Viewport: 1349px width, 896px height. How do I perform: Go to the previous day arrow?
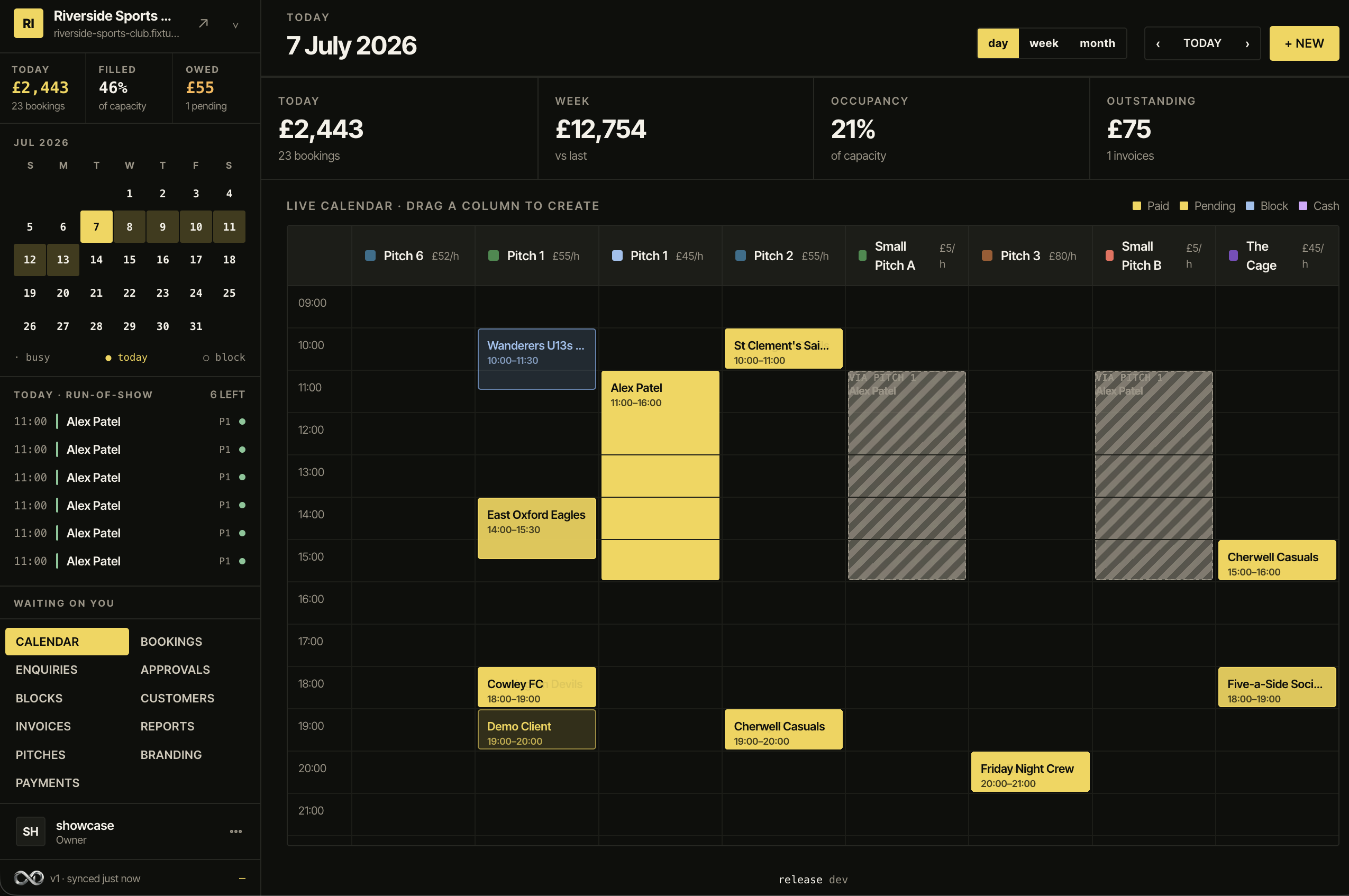1158,43
